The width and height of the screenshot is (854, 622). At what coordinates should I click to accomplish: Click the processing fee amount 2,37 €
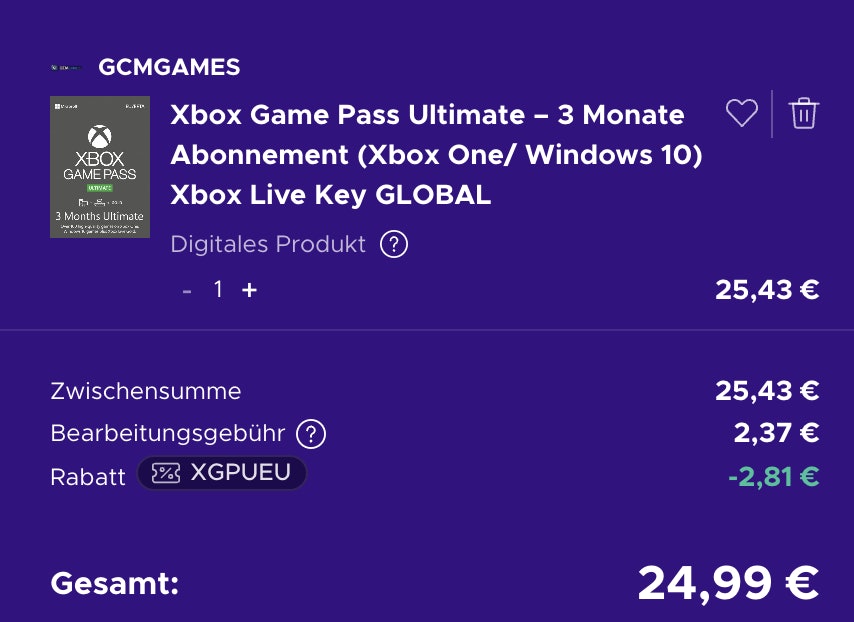[776, 433]
